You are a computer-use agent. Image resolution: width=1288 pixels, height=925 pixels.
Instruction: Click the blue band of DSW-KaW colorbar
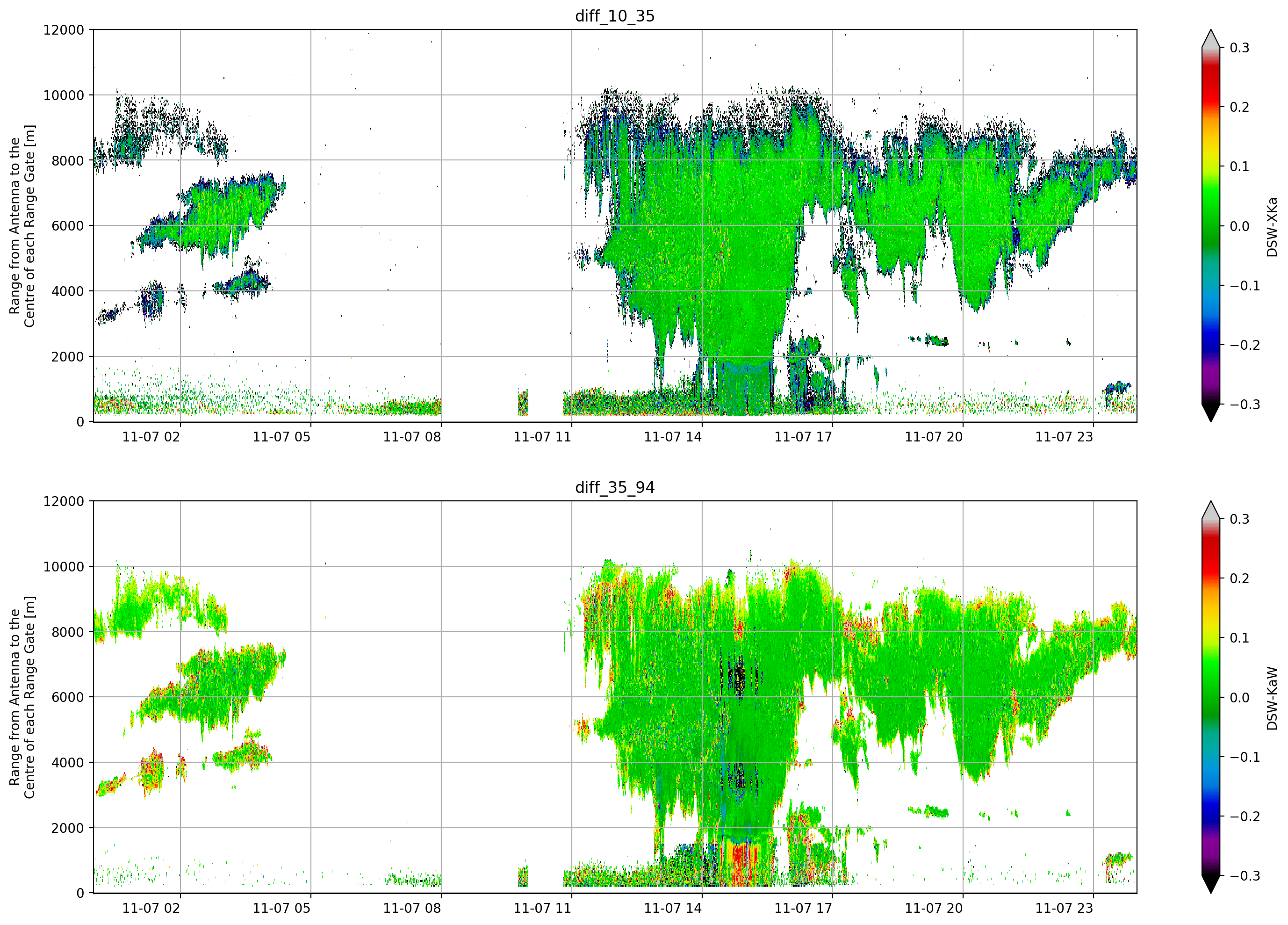tap(1211, 801)
